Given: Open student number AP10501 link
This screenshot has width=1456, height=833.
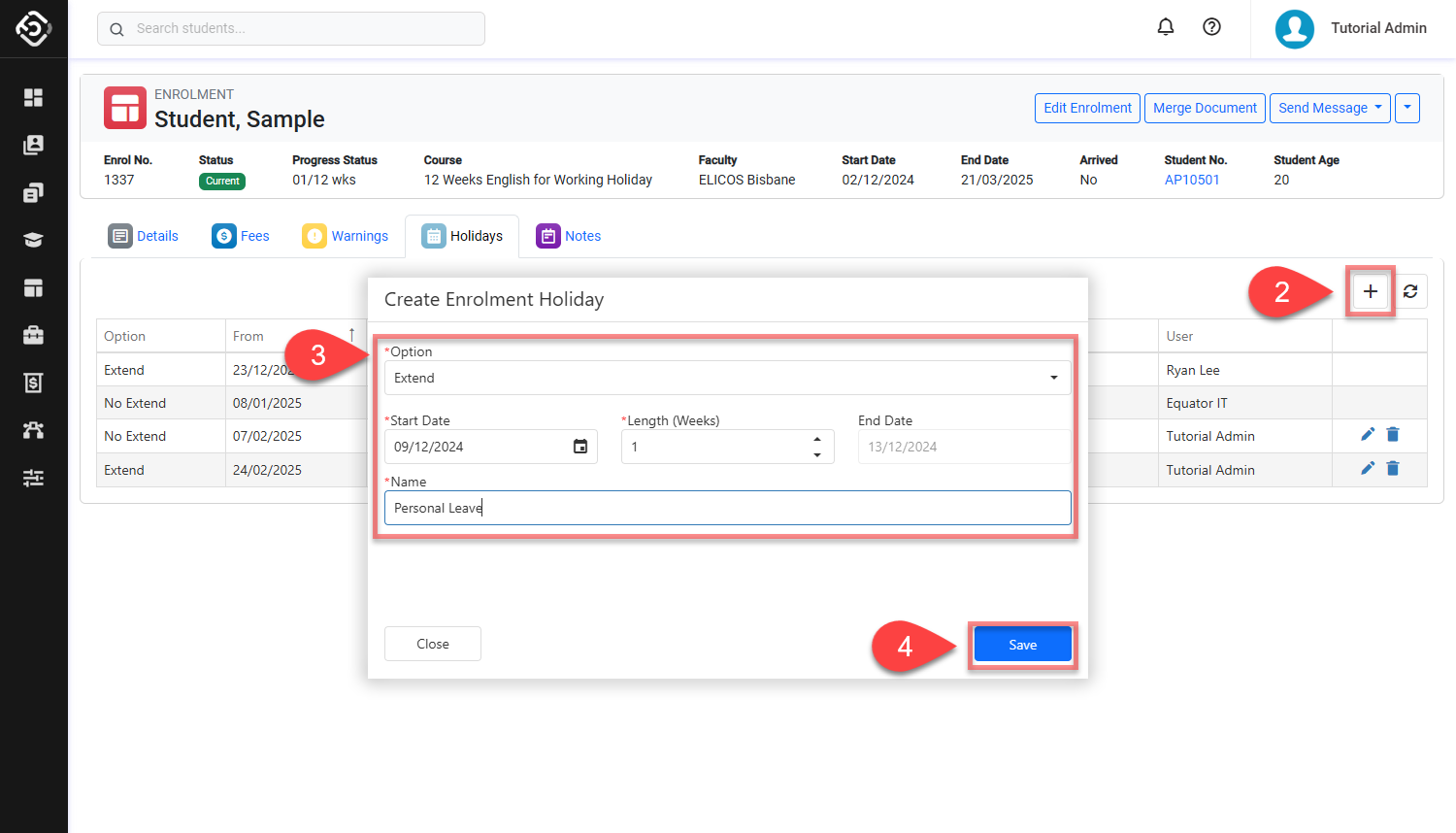Looking at the screenshot, I should click(1192, 180).
